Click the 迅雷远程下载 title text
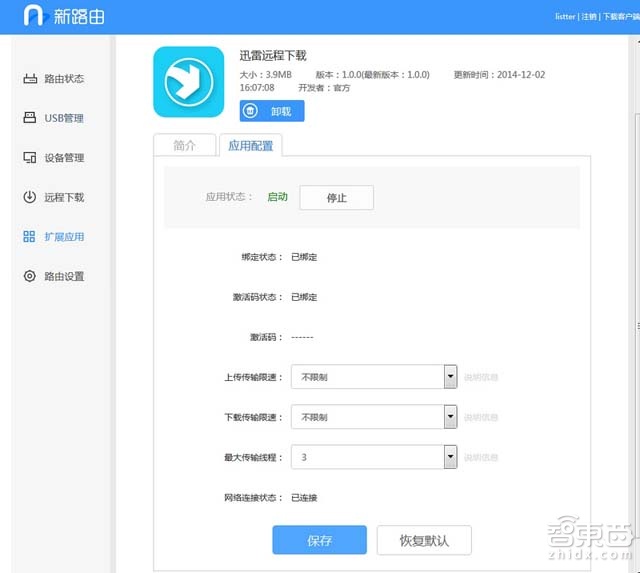640x573 pixels. click(x=273, y=56)
